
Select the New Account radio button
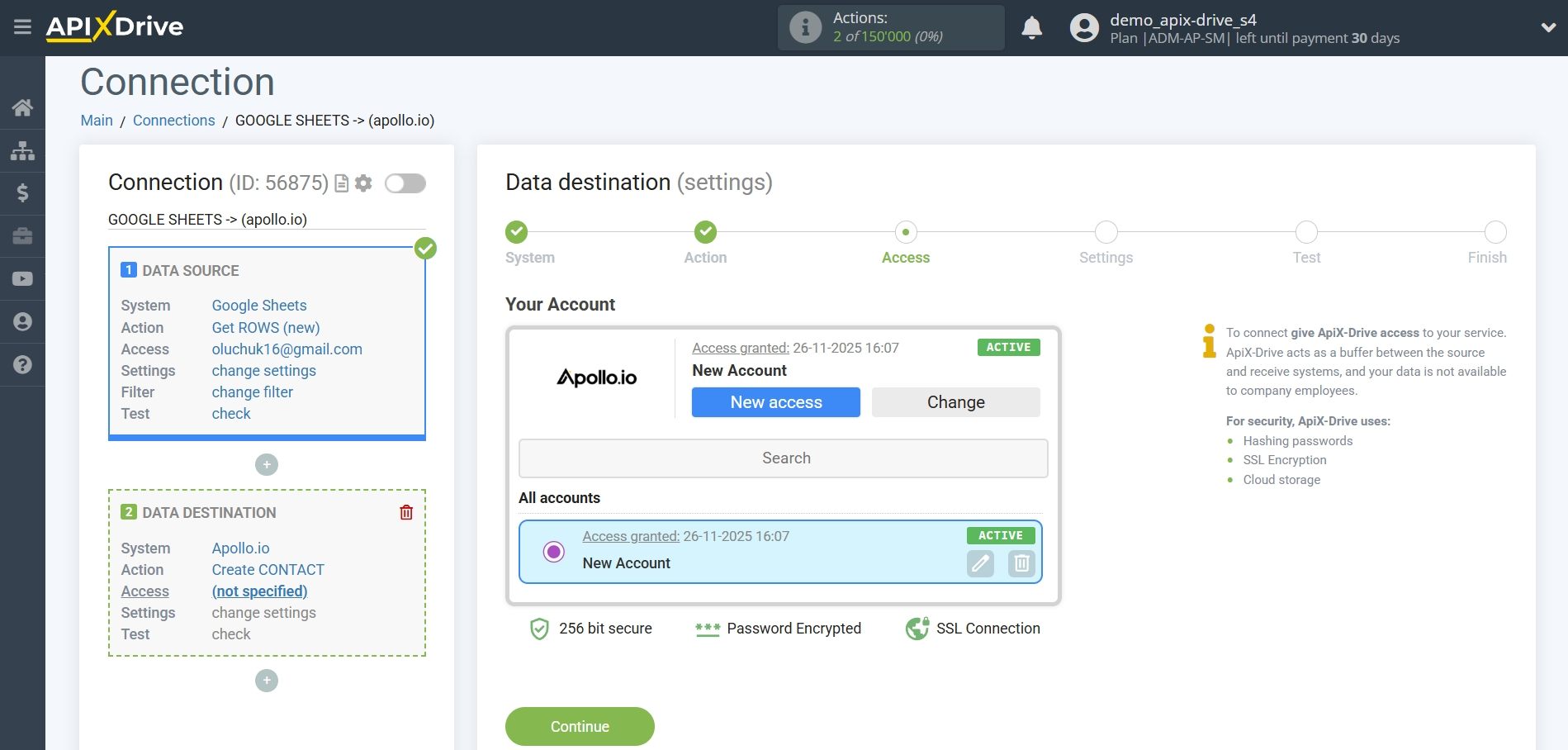click(x=552, y=551)
